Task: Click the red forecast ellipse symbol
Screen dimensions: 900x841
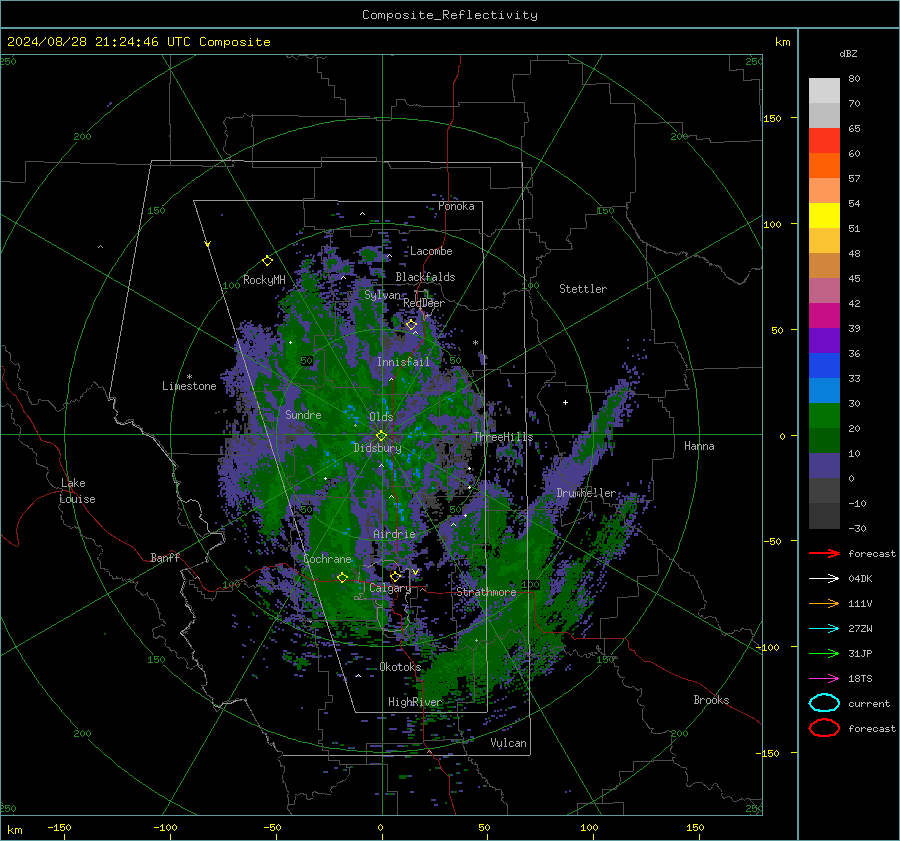Action: point(824,728)
